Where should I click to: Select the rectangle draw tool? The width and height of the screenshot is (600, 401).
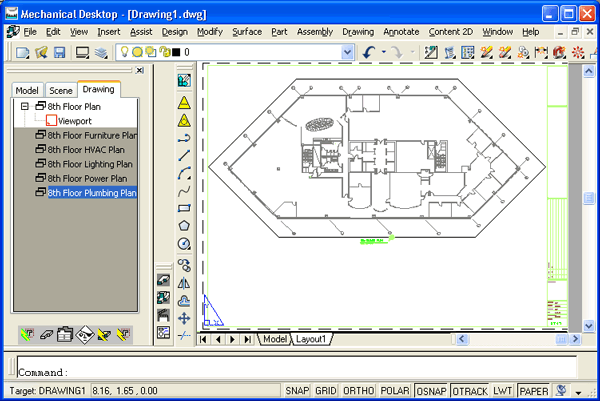(184, 209)
